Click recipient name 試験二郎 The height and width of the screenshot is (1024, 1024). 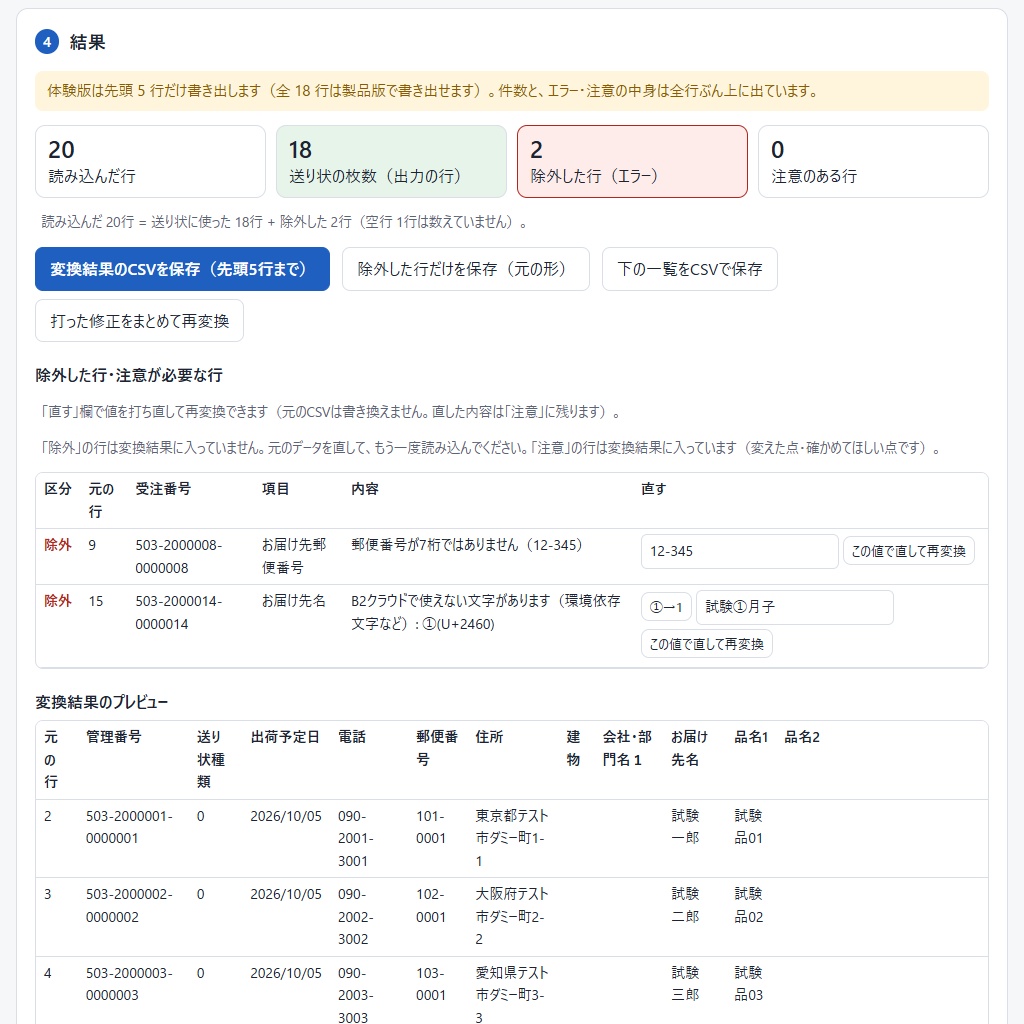685,905
